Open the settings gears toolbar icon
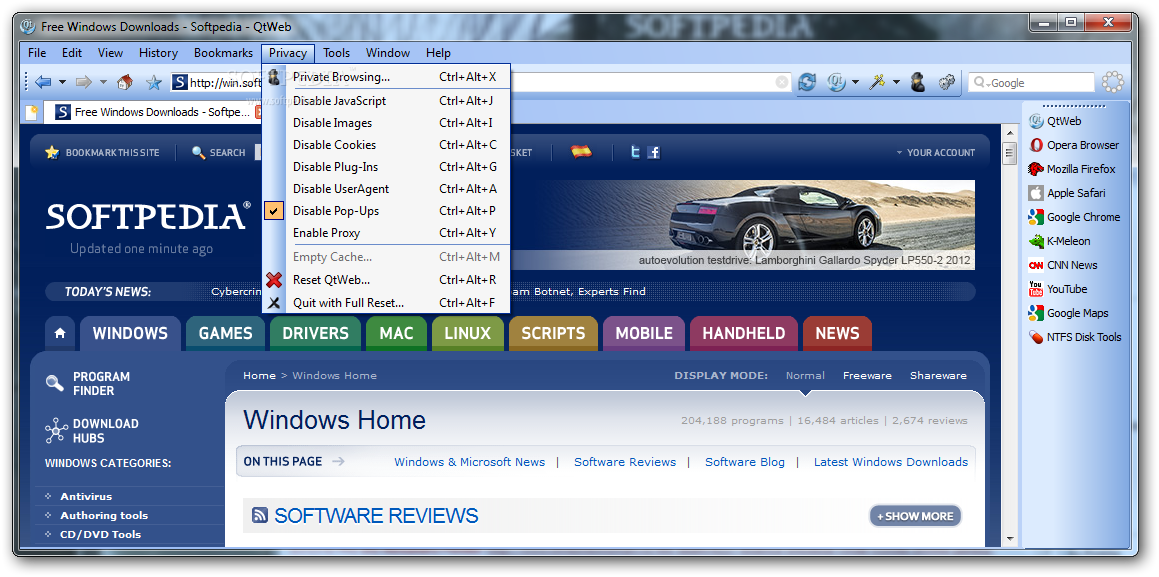 click(x=947, y=82)
